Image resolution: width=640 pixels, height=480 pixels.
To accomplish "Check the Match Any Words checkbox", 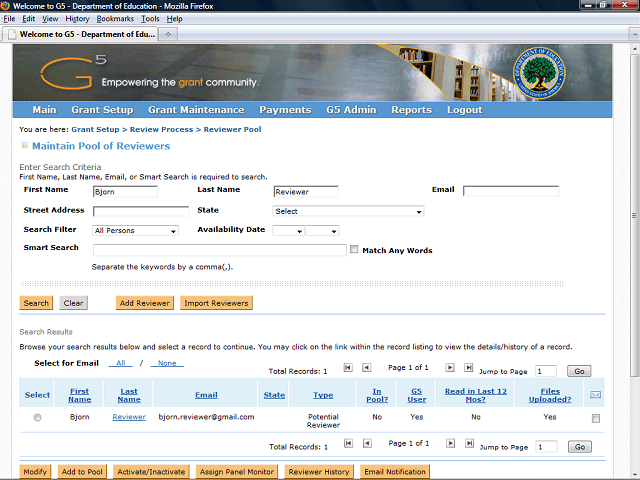I will (x=354, y=249).
